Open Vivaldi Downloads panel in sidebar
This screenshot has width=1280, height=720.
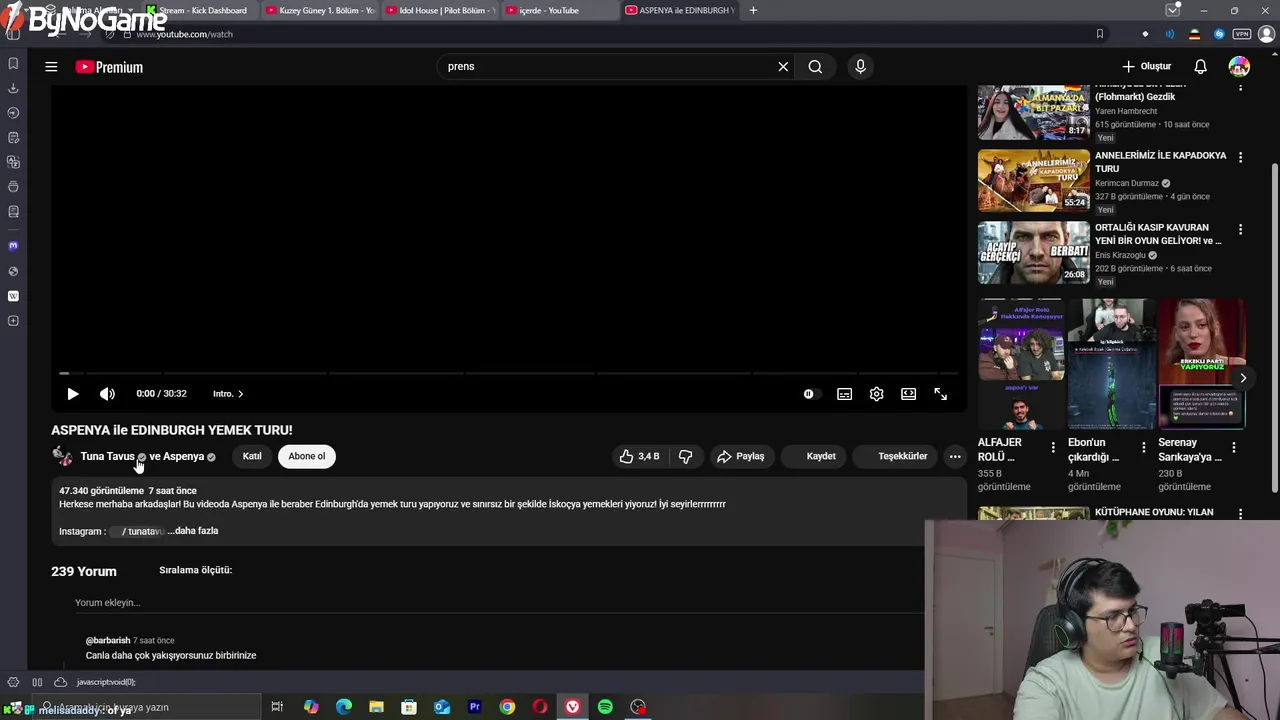pyautogui.click(x=13, y=88)
